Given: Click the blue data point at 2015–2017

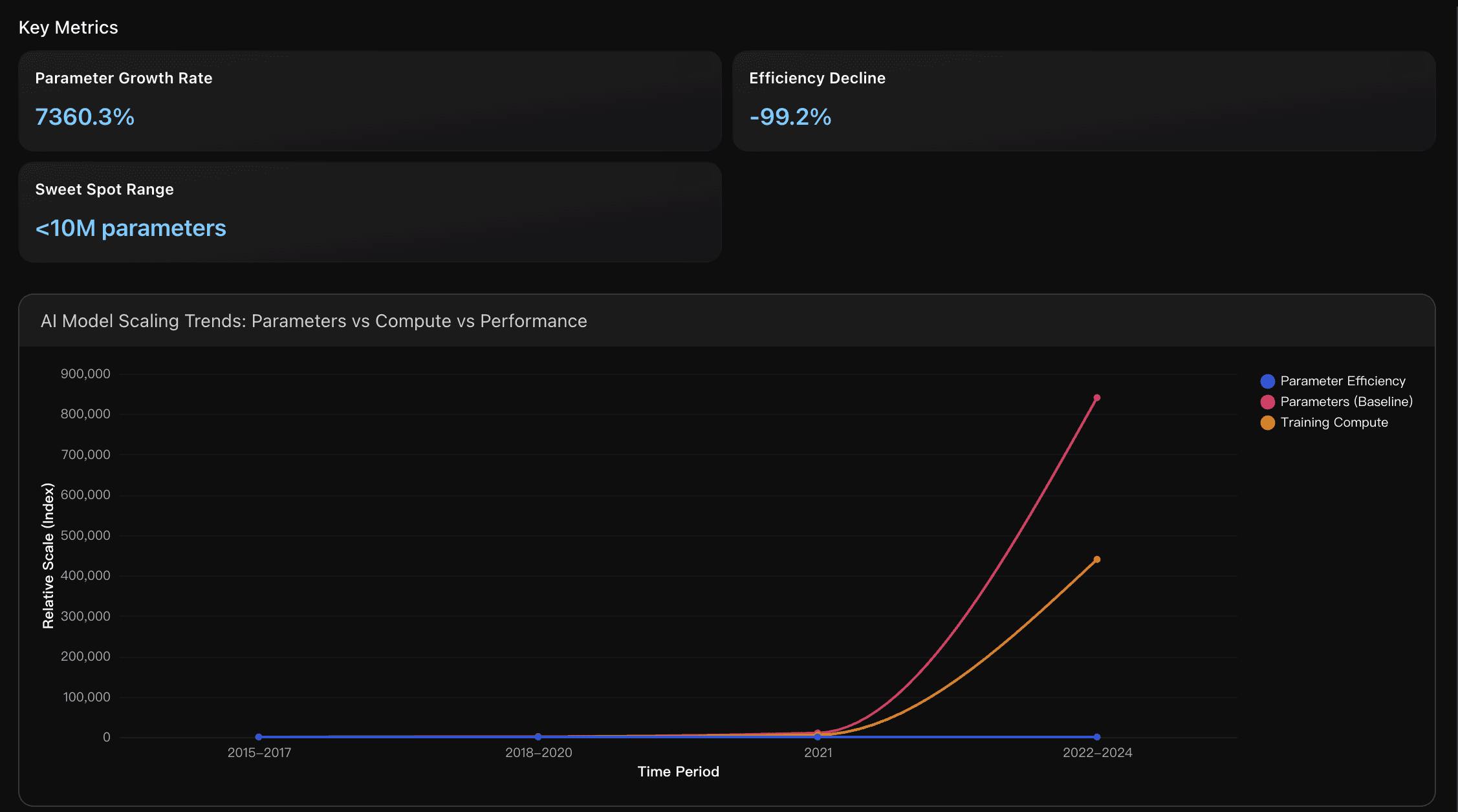Looking at the screenshot, I should [259, 737].
